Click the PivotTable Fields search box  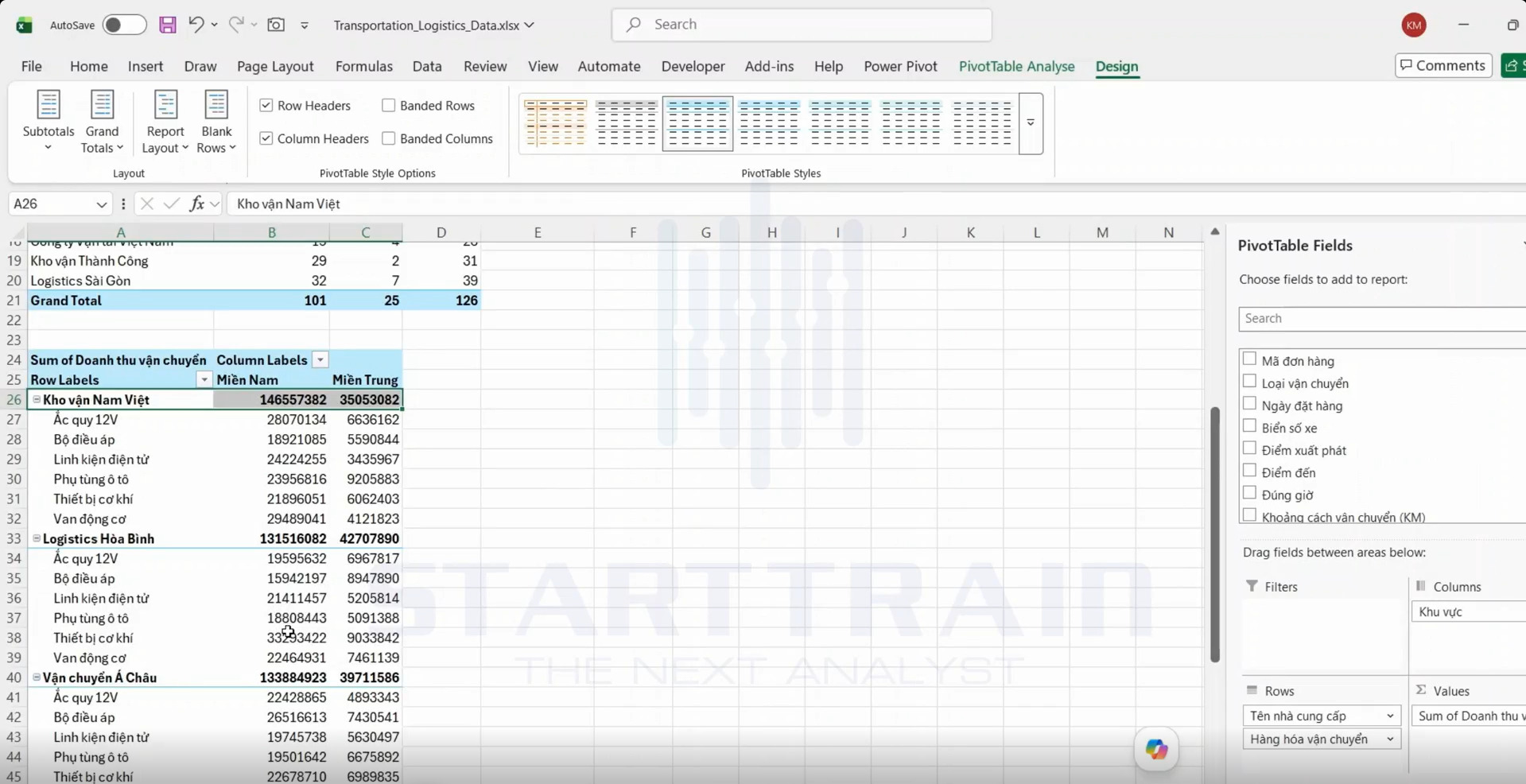[x=1382, y=318]
